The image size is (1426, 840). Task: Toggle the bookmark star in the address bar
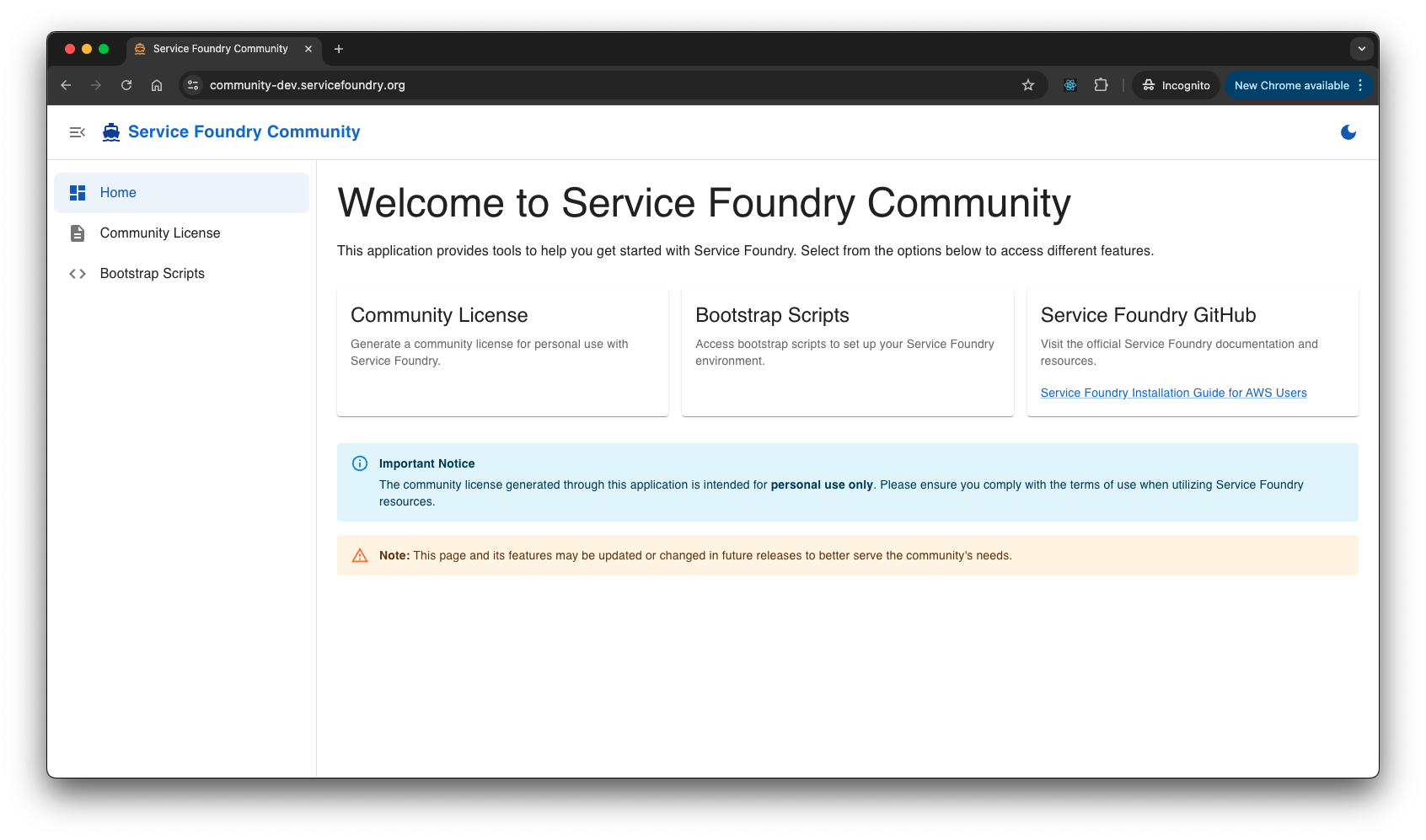(x=1027, y=85)
